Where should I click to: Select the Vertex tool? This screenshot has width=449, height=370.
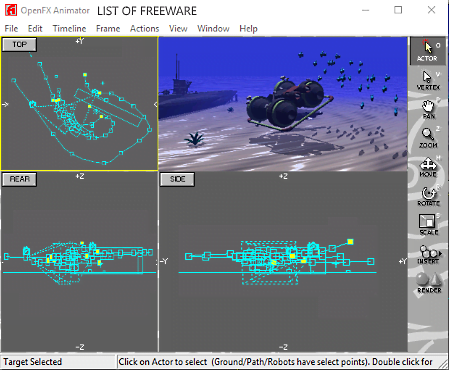pyautogui.click(x=428, y=80)
